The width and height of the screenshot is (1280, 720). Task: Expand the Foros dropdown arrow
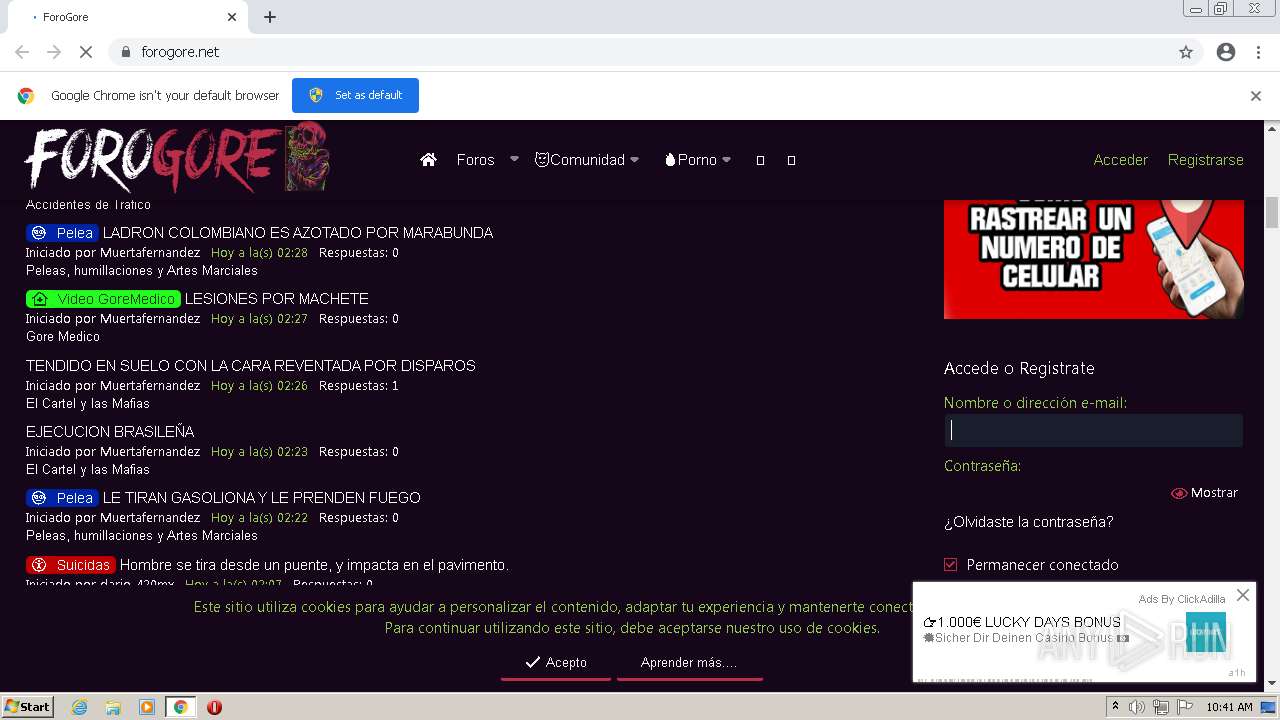click(x=514, y=159)
